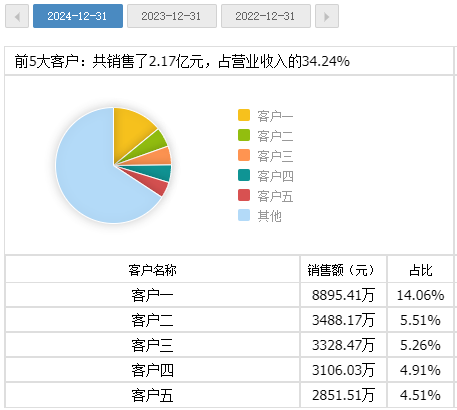
Task: Toggle 客户一 yellow legend swatch
Action: [x=244, y=115]
